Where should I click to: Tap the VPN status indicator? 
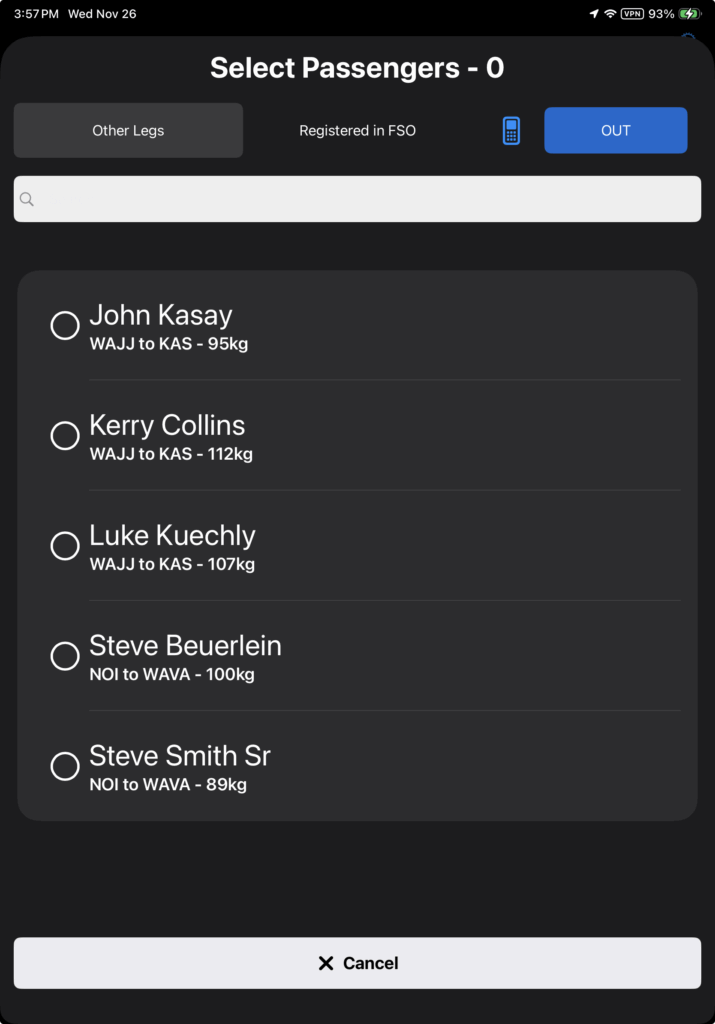click(632, 14)
